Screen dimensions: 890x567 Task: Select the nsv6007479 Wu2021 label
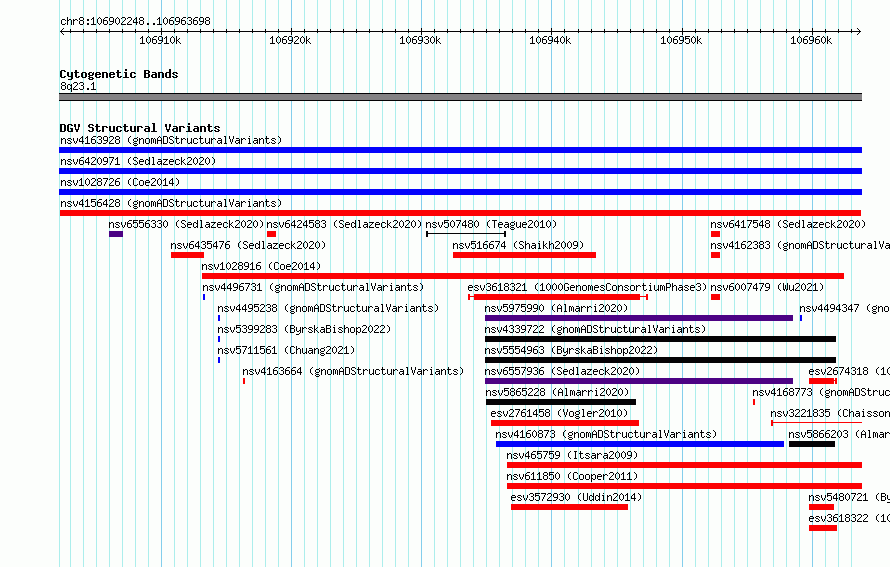pos(767,287)
